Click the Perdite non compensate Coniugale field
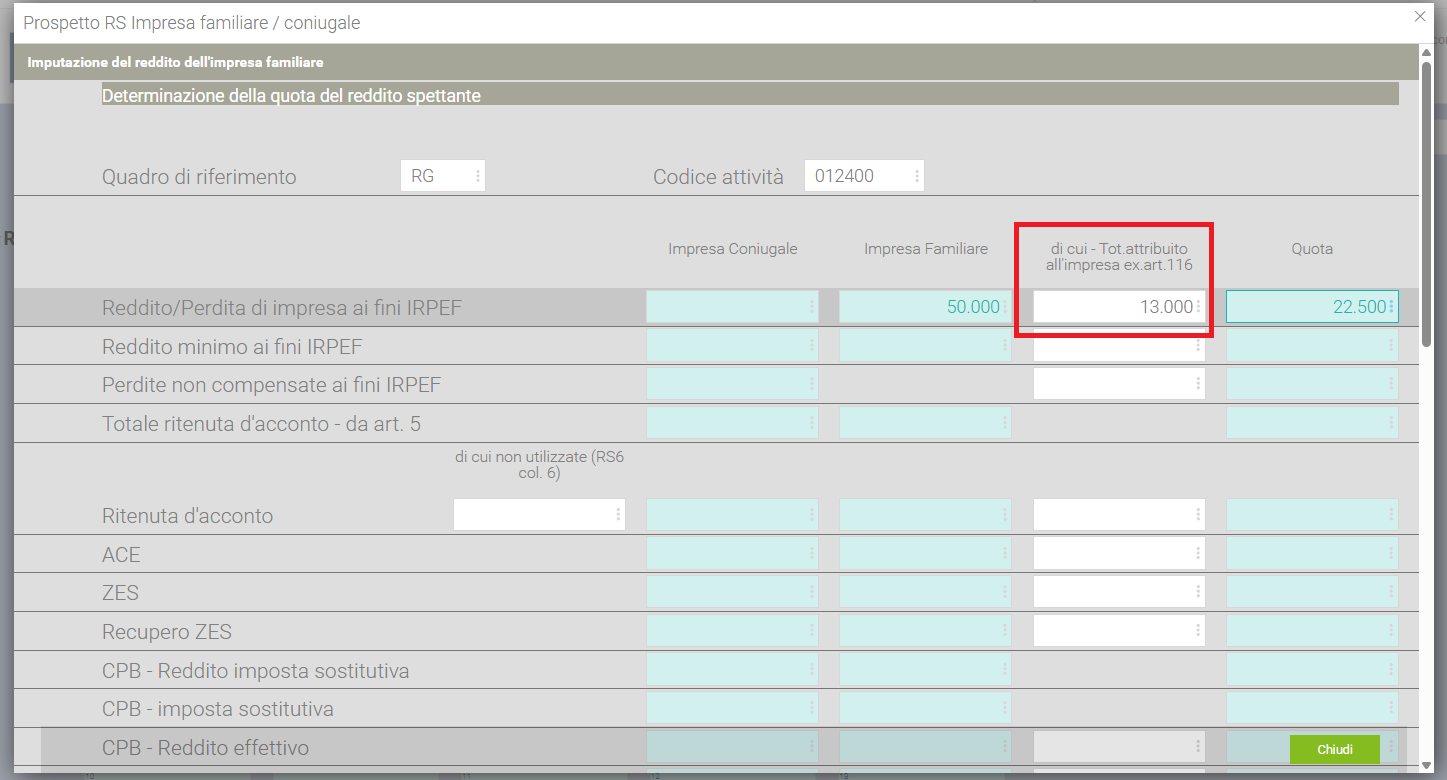 point(732,384)
